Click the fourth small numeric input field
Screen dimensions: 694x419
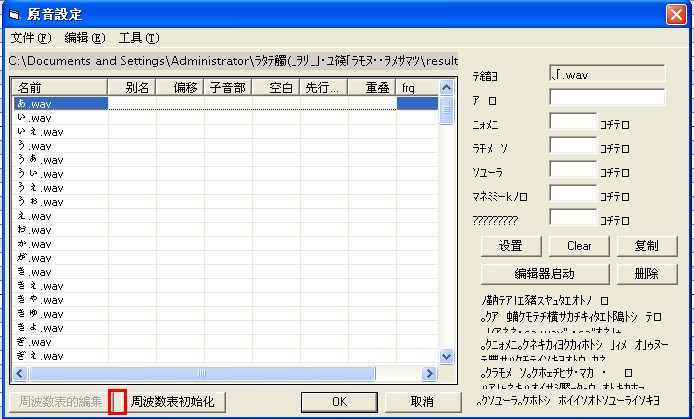tap(573, 193)
